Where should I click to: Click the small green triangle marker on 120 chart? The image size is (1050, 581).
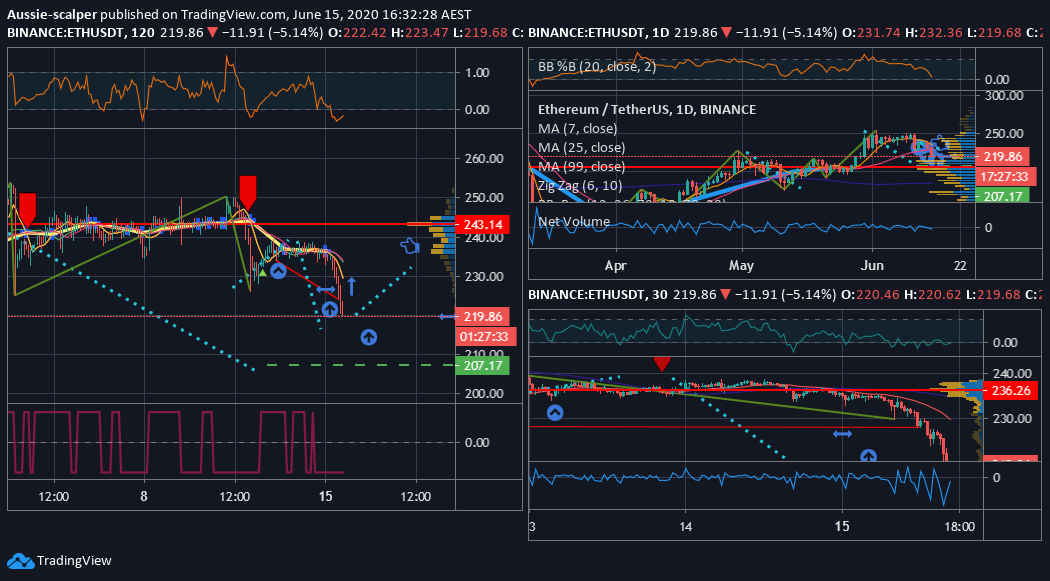[x=263, y=272]
